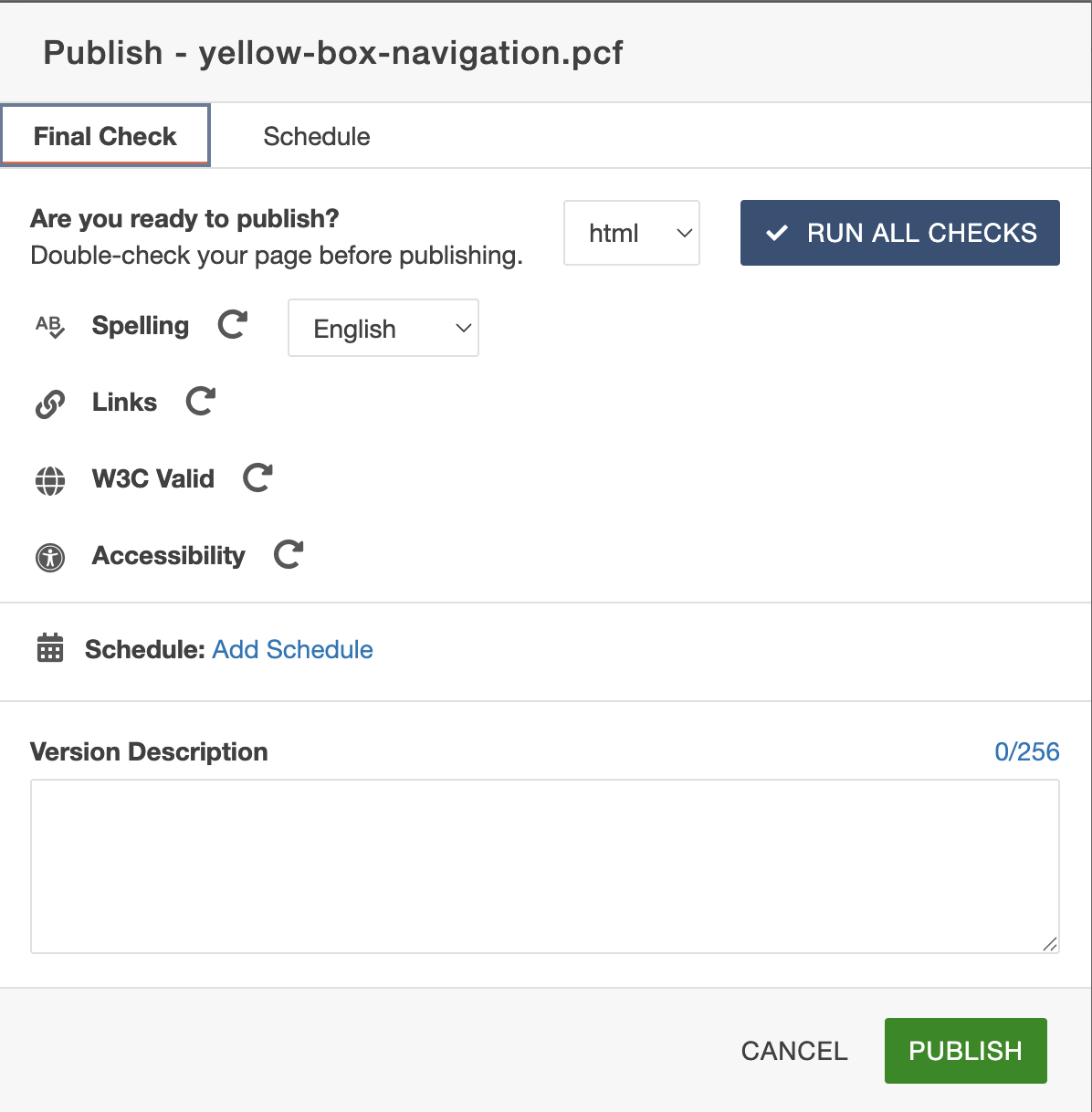This screenshot has width=1092, height=1112.
Task: Click the text area resize handle
Action: [1050, 944]
